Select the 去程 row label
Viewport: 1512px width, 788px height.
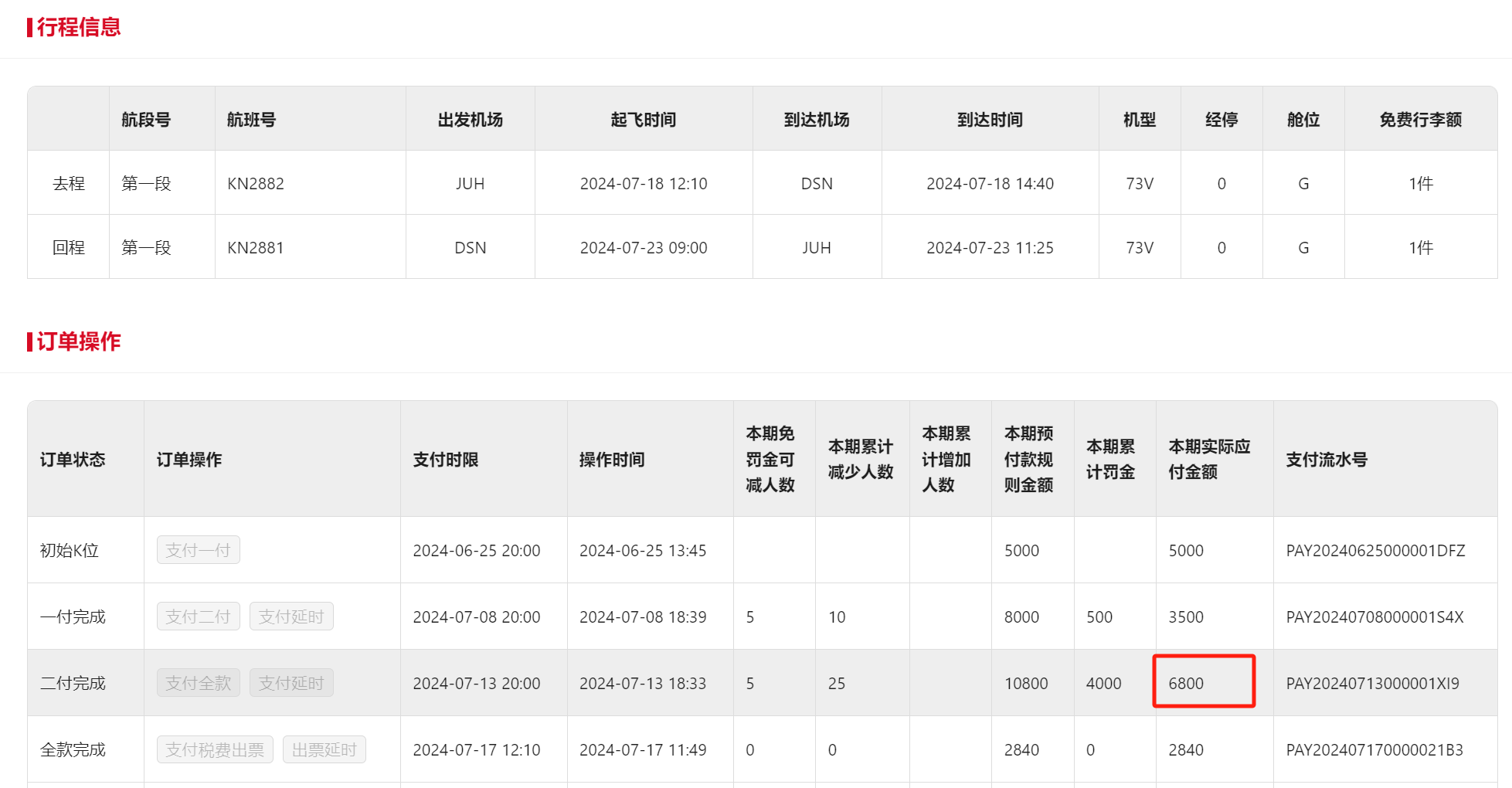coord(68,184)
